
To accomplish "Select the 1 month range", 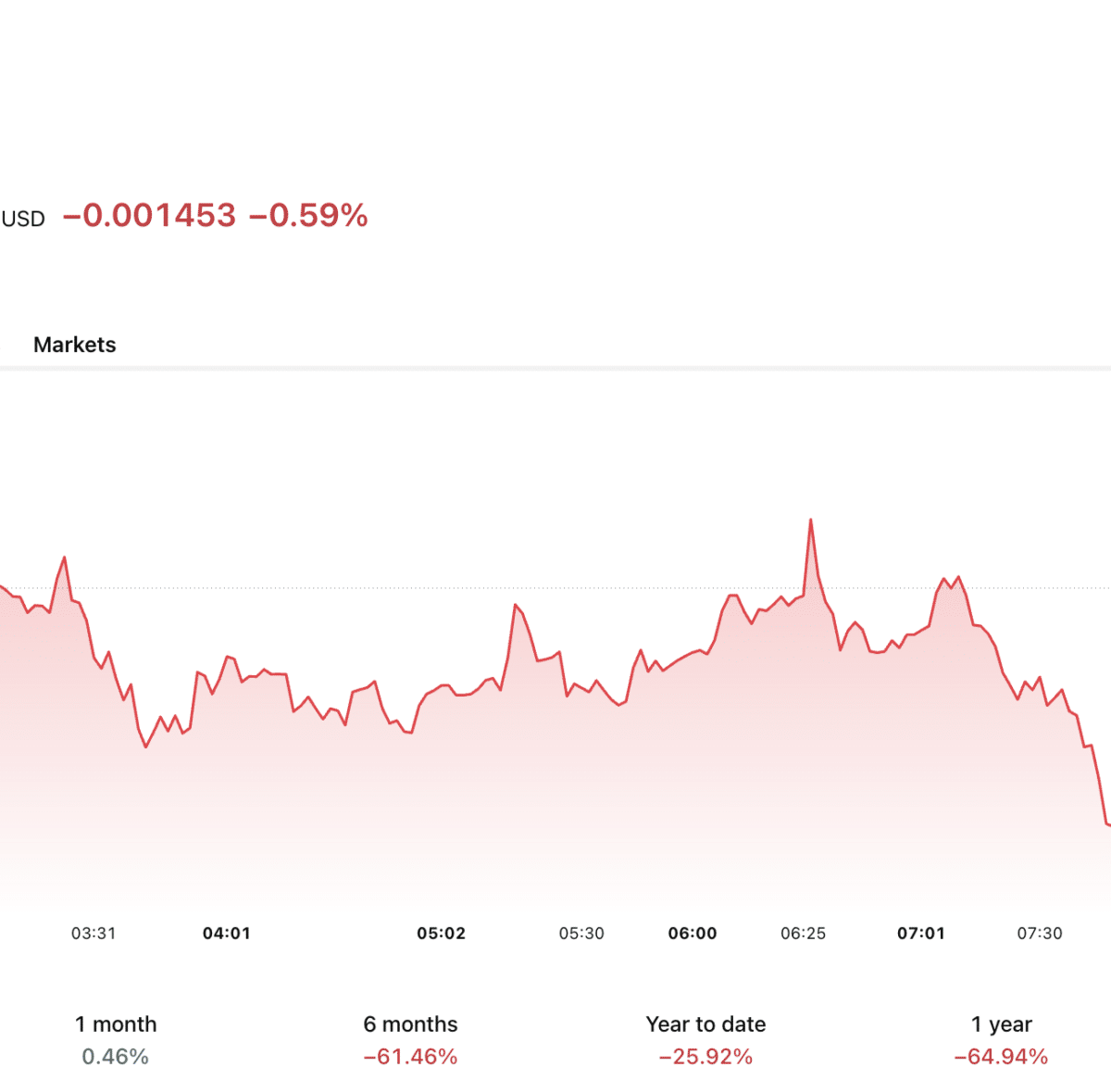I will pyautogui.click(x=116, y=1024).
